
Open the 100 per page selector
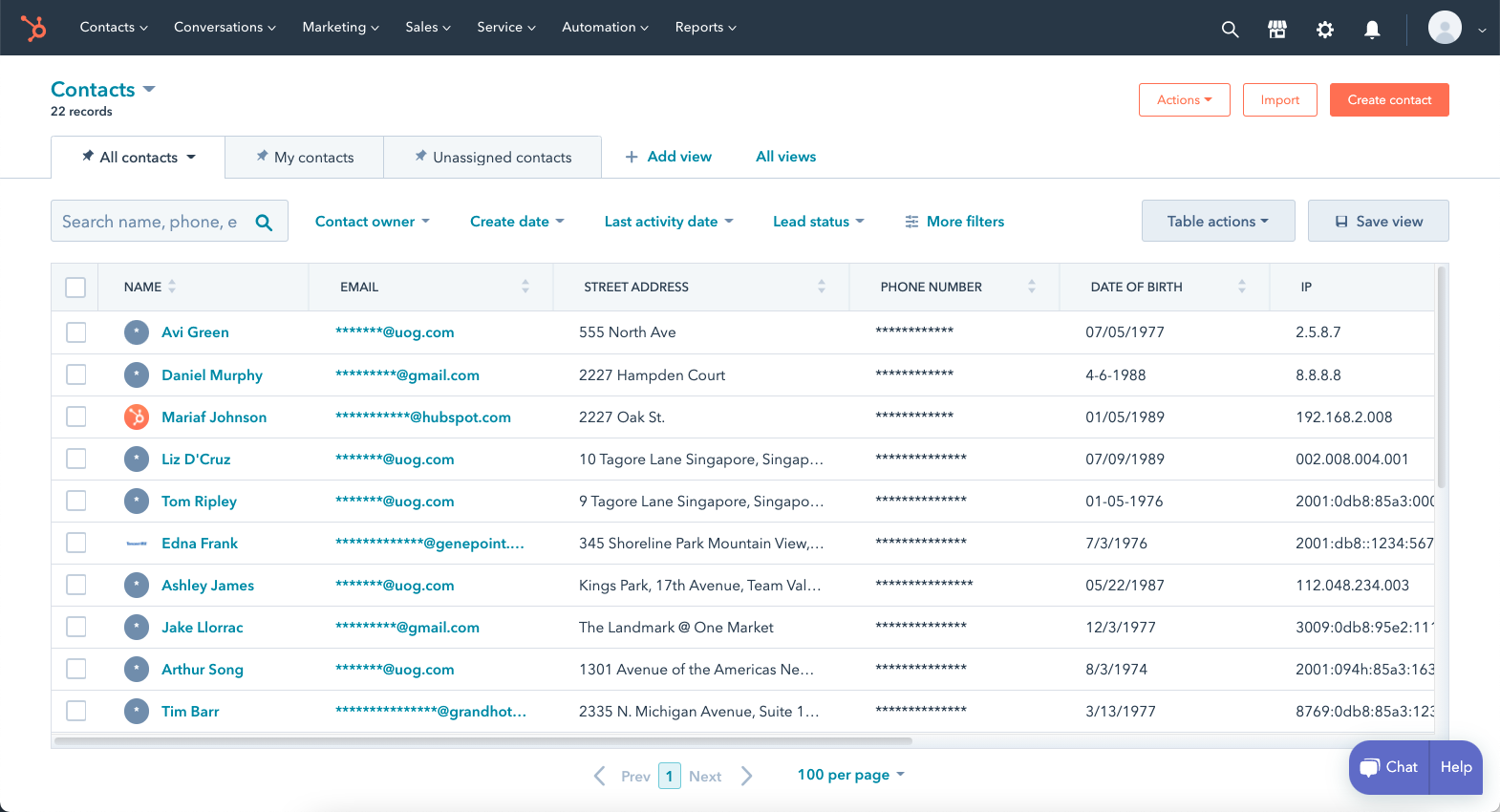tap(851, 775)
